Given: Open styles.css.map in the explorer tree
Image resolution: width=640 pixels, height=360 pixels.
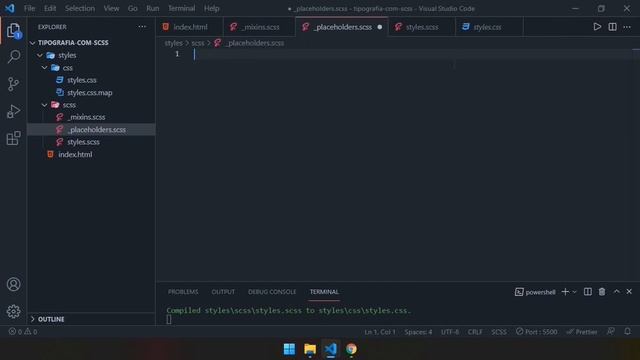Looking at the screenshot, I should pyautogui.click(x=91, y=93).
